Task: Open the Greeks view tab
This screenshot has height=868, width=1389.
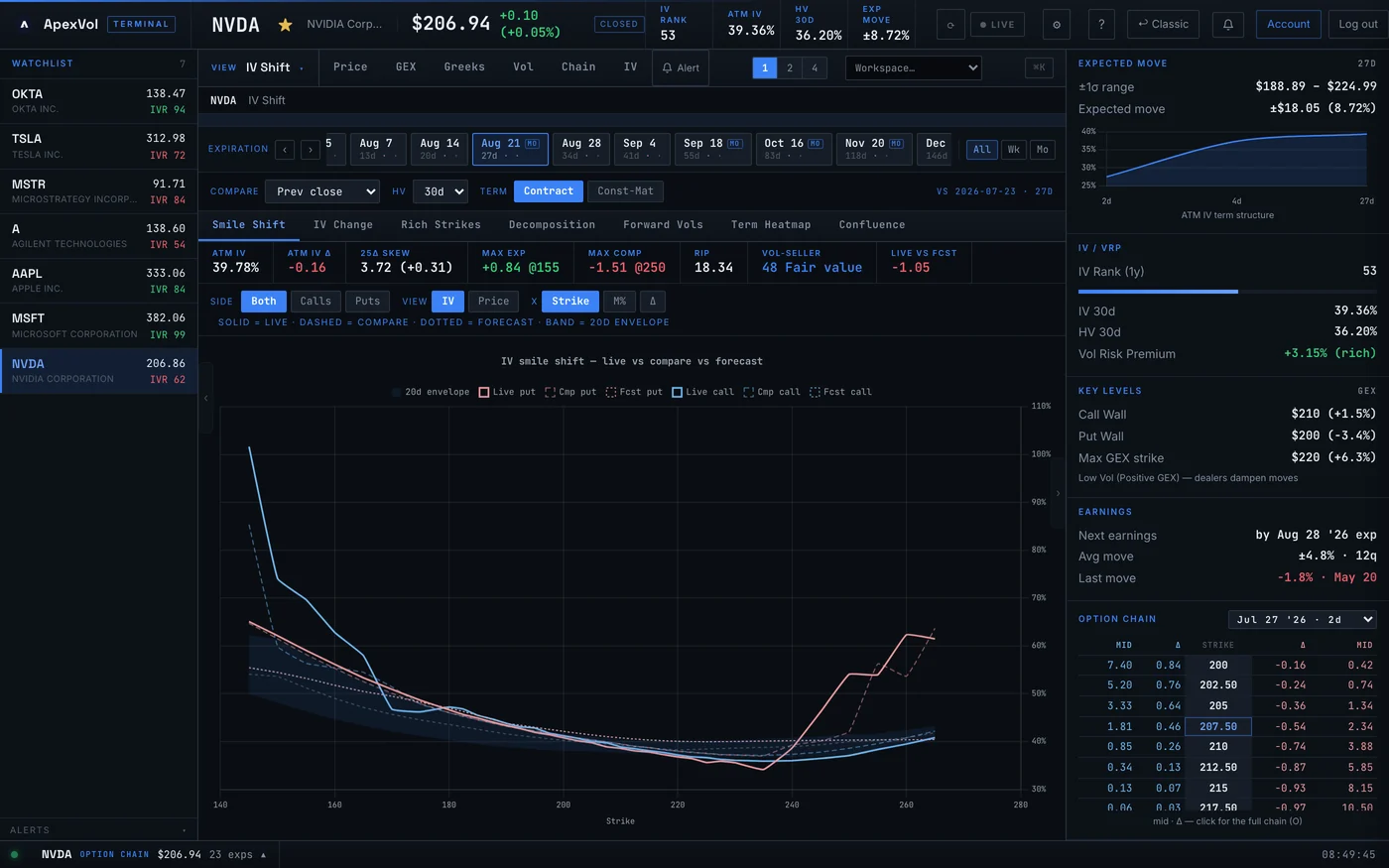Action: (x=464, y=67)
